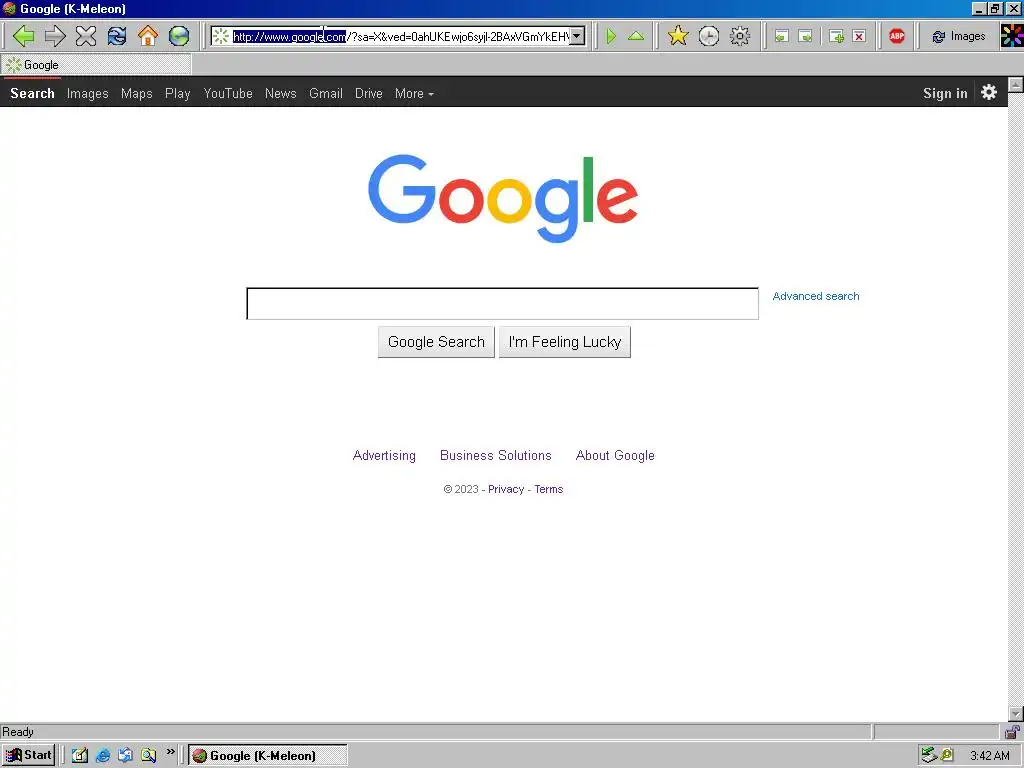This screenshot has width=1024, height=768.
Task: Open the Home page icon
Action: pos(148,36)
